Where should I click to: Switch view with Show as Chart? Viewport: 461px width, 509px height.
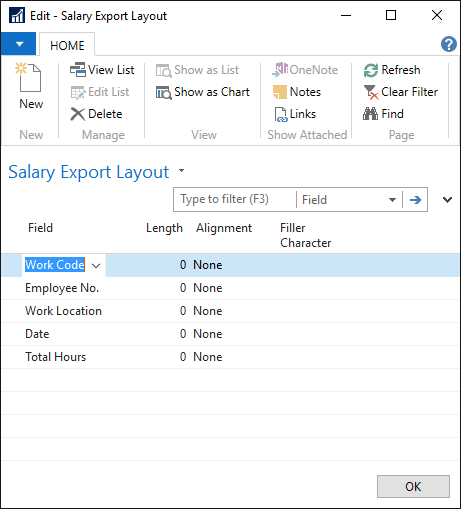point(203,92)
